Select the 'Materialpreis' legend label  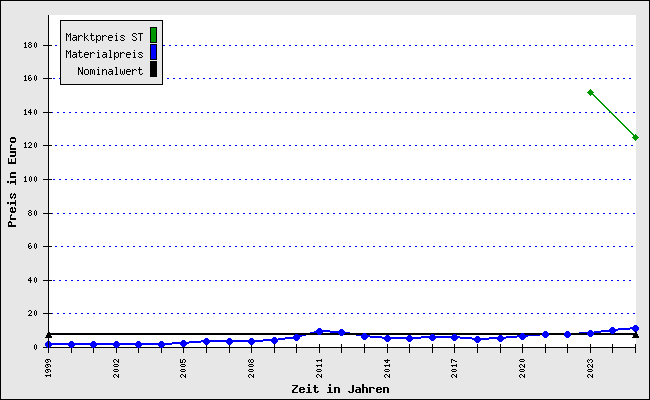104,54
